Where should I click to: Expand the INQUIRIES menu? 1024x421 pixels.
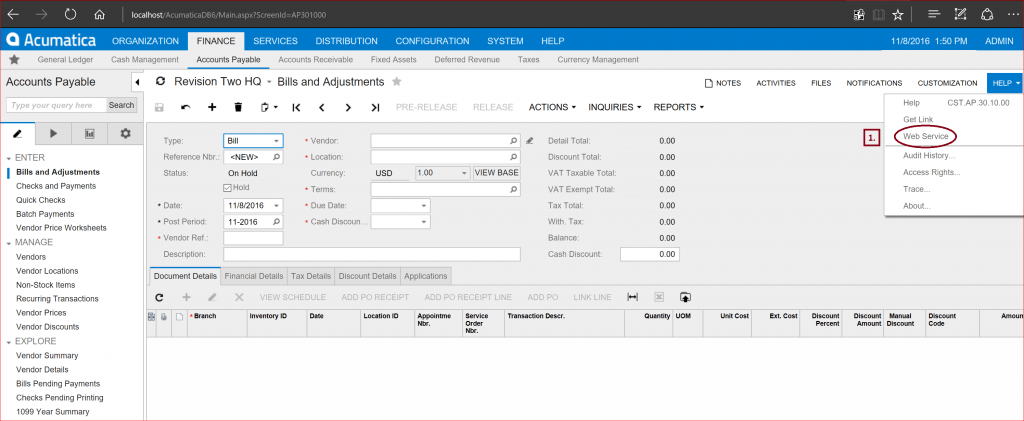615,107
